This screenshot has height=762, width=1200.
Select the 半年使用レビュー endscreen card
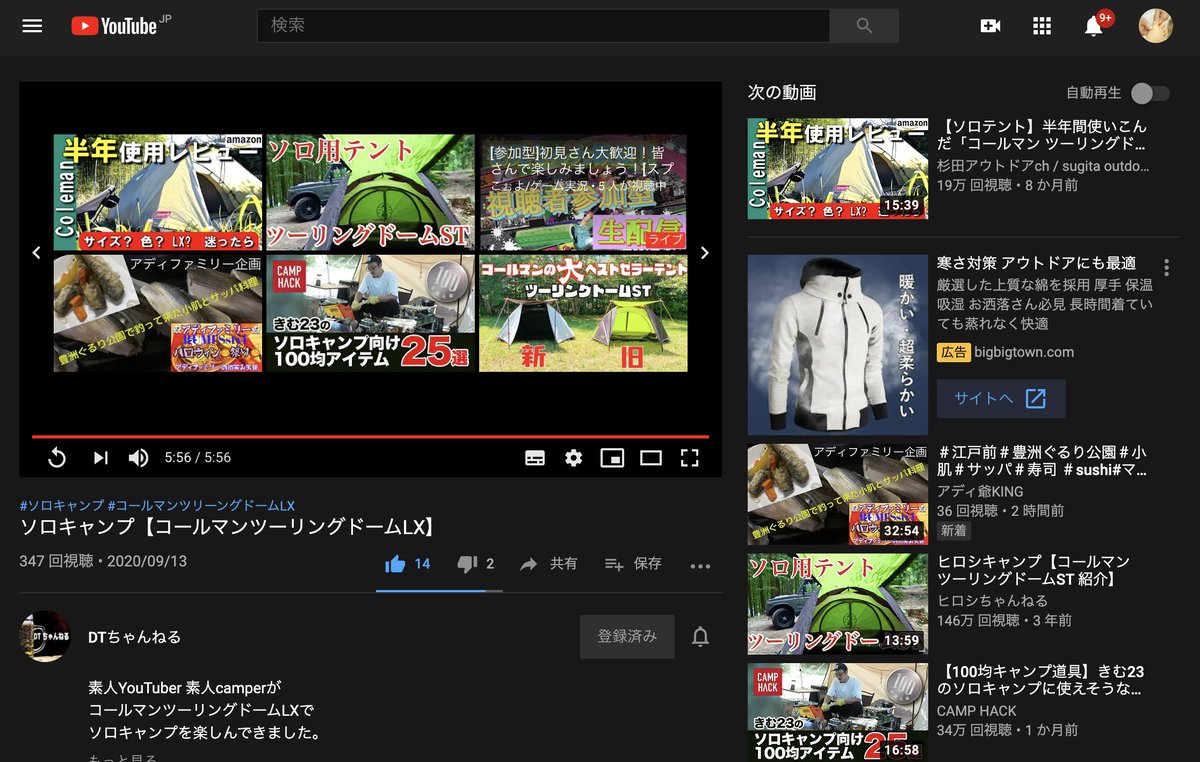tap(158, 192)
